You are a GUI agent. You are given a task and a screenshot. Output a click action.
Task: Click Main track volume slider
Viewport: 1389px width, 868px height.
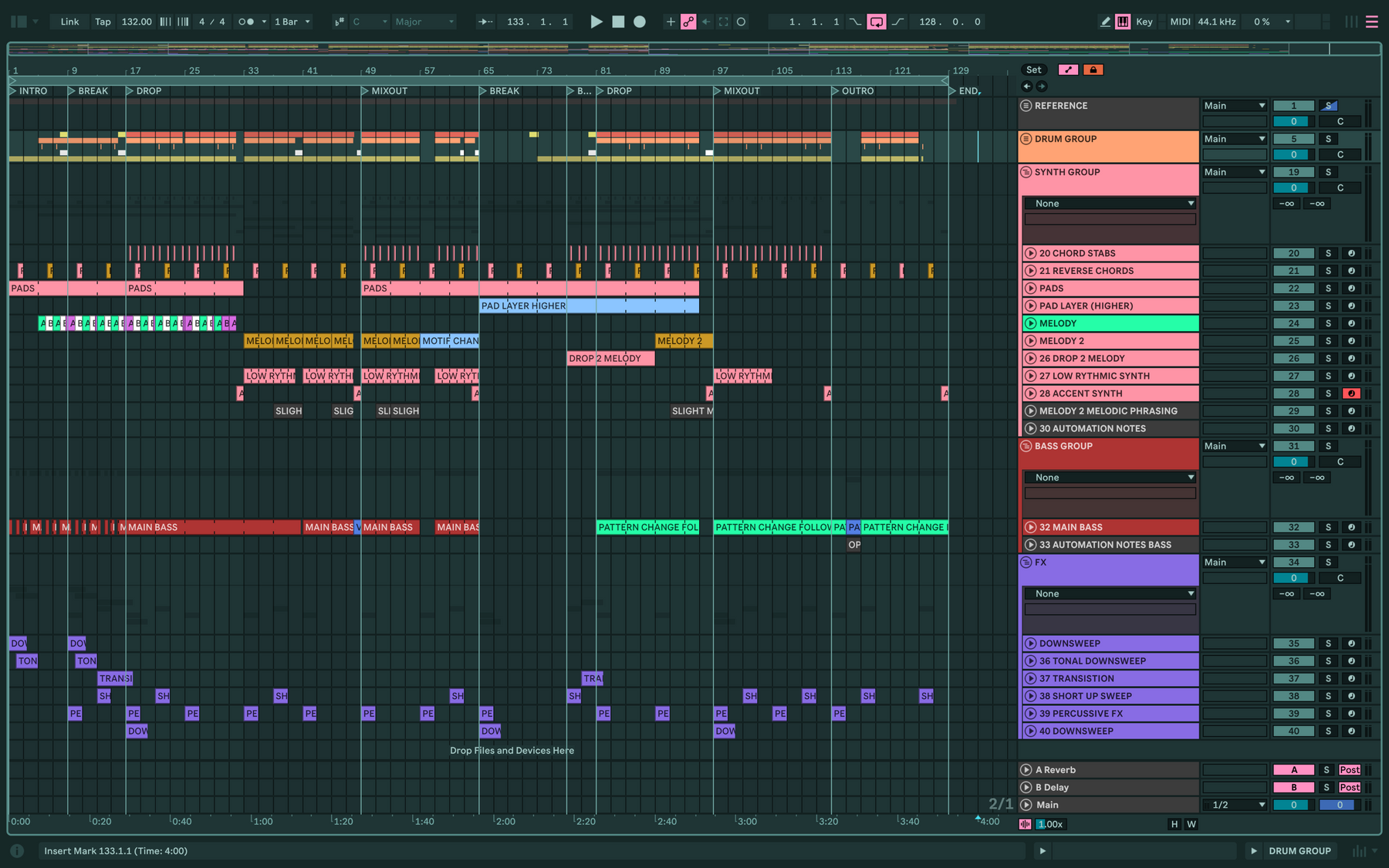[1294, 805]
